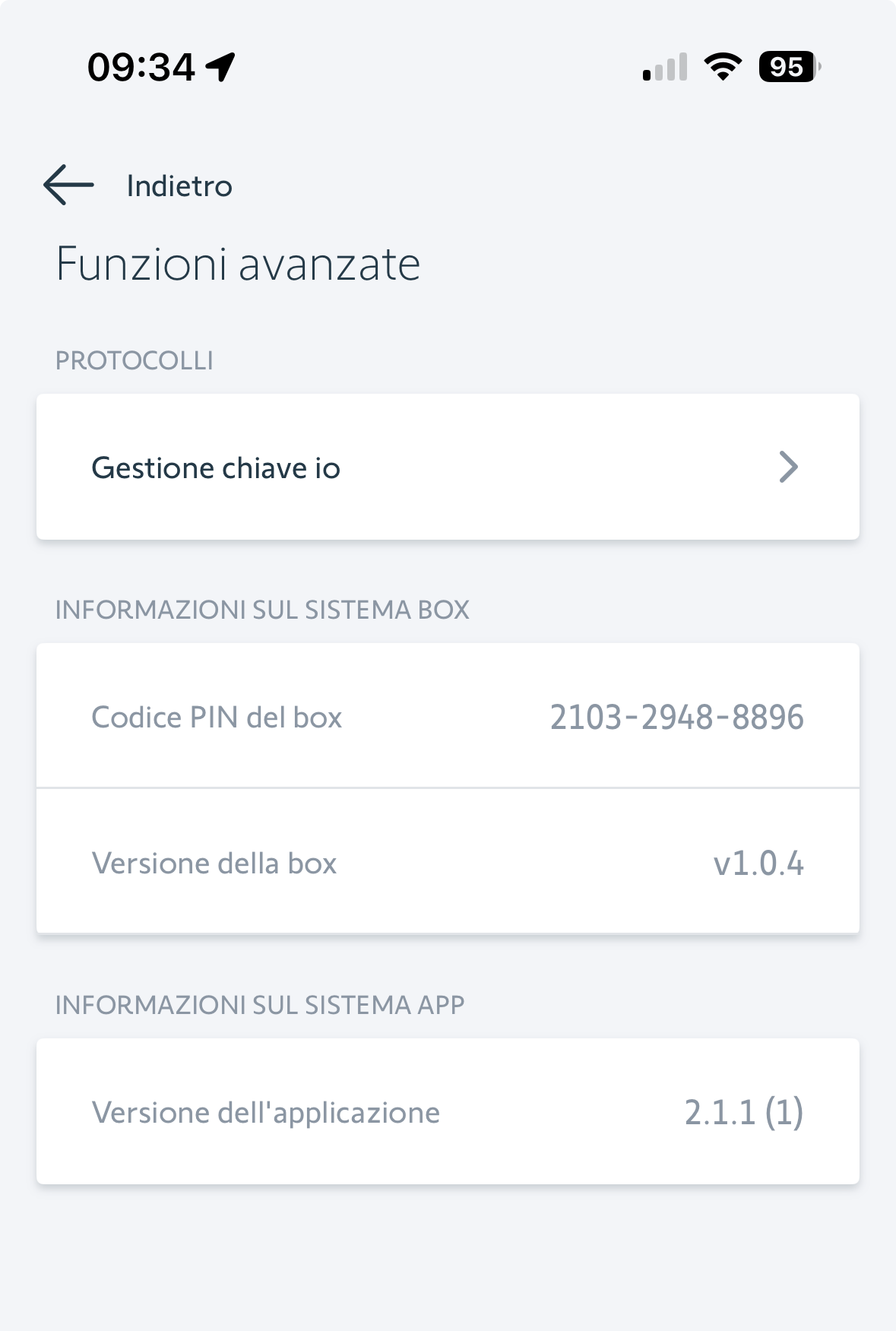The height and width of the screenshot is (1331, 896).
Task: Tap the battery indicator showing 95
Action: coord(789,67)
